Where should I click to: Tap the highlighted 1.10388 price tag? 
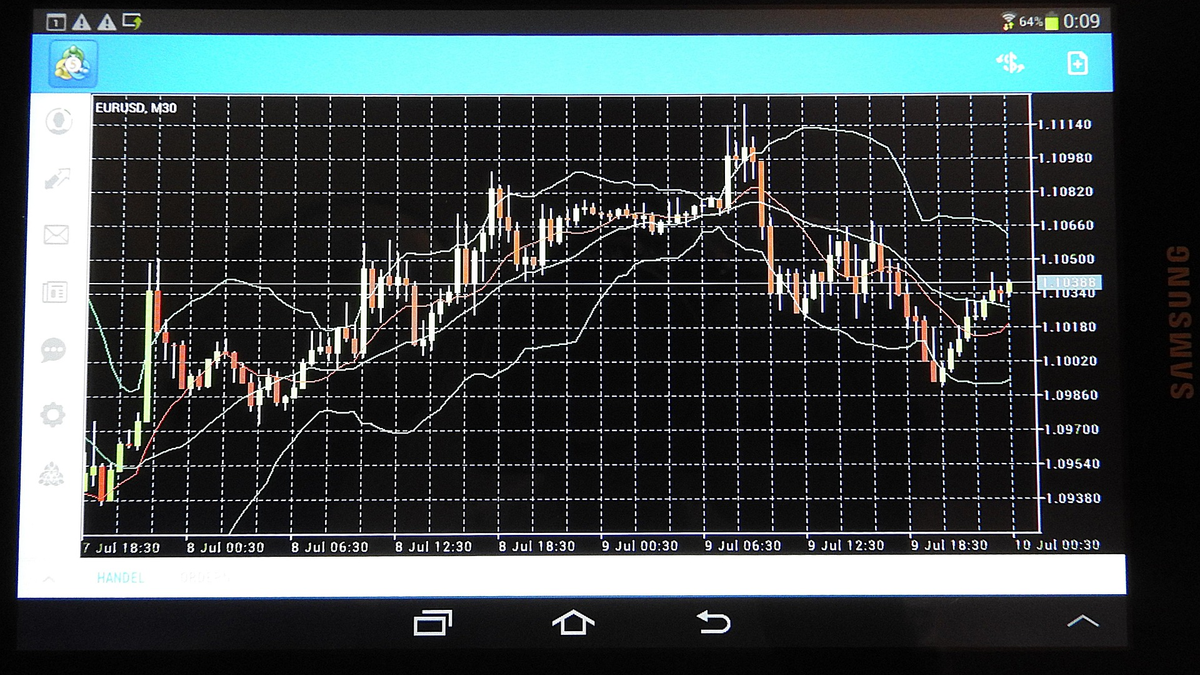click(1070, 283)
